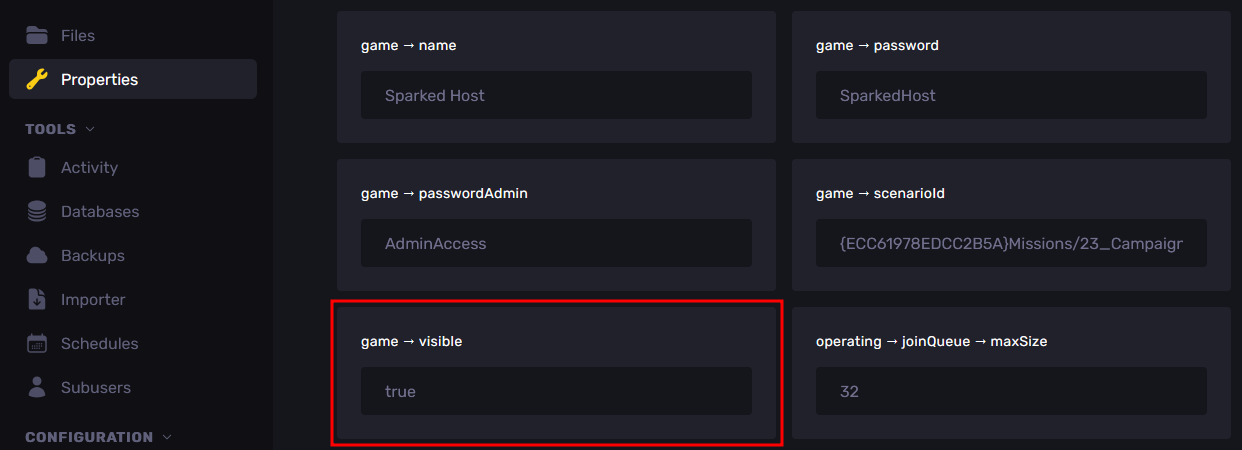Focus the passwordAdmin text field
Image resolution: width=1242 pixels, height=450 pixels.
(x=556, y=243)
